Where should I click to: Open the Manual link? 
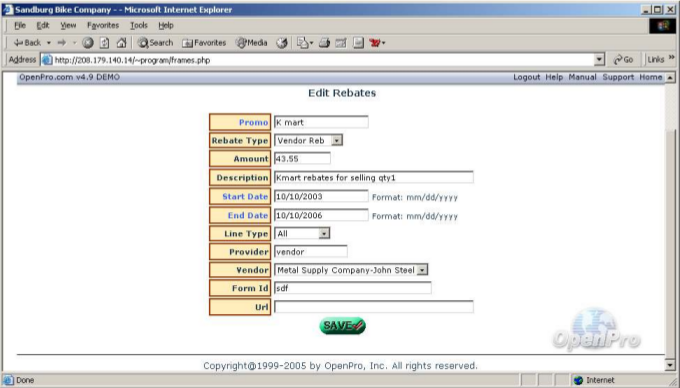point(582,77)
